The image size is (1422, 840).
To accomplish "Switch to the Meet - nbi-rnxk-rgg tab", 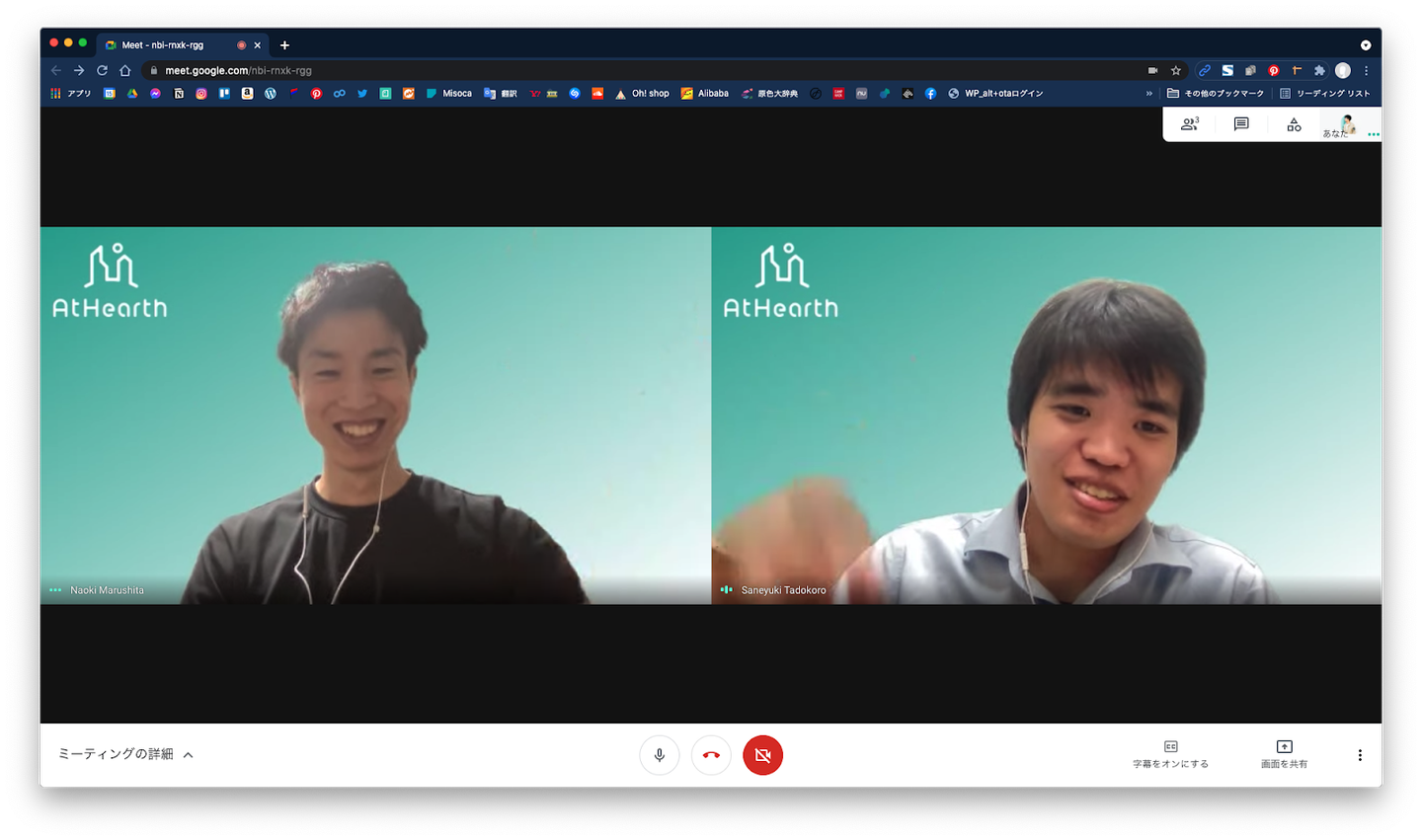I will pyautogui.click(x=183, y=45).
